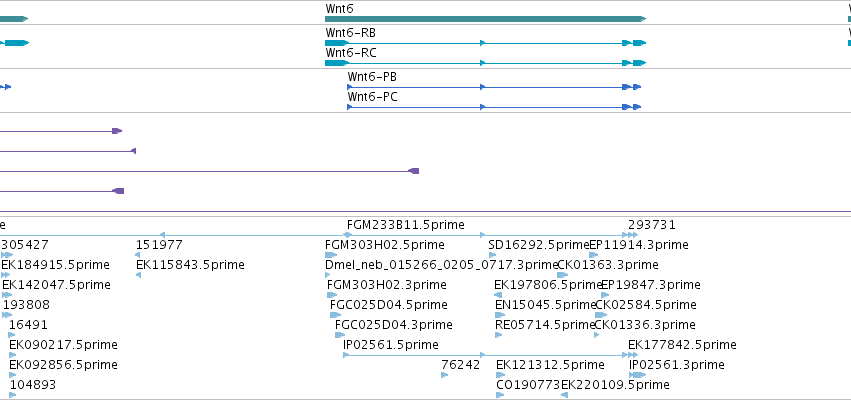The height and width of the screenshot is (400, 851).
Task: Select the Wnt6-PC protein feature line
Action: pos(494,107)
